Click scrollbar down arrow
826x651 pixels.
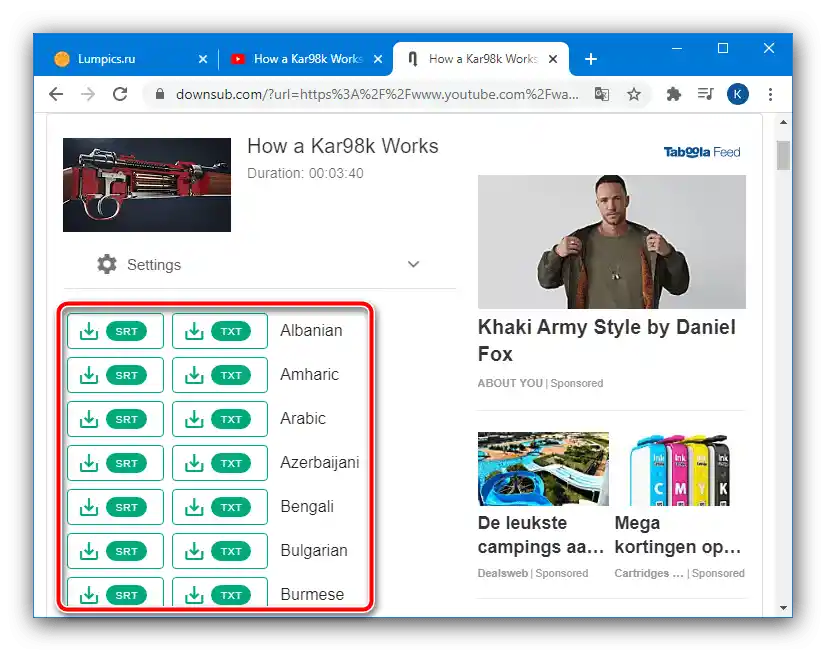783,608
